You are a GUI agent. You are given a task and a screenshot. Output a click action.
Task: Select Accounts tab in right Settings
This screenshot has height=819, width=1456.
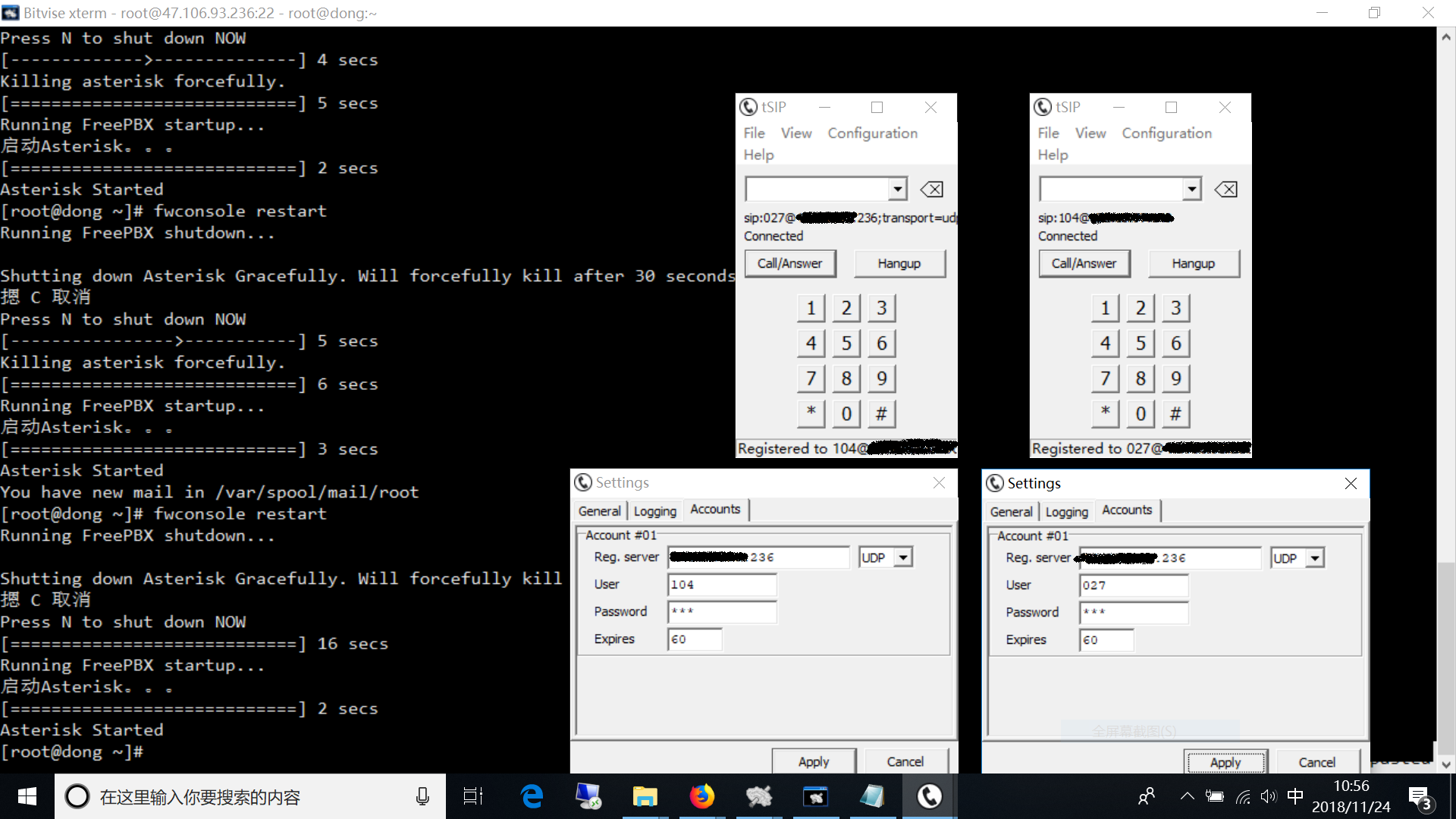pos(1127,510)
